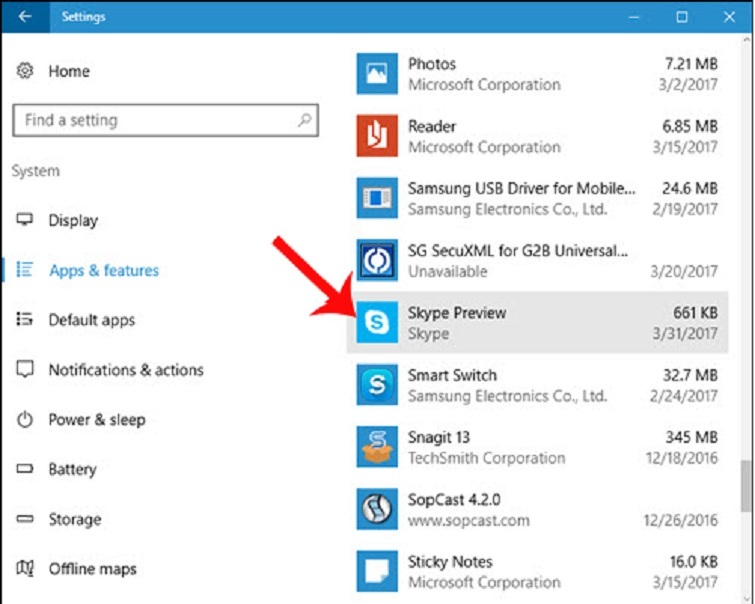Screen dimensions: 755x604
Task: Click the Photos app icon
Action: [377, 74]
